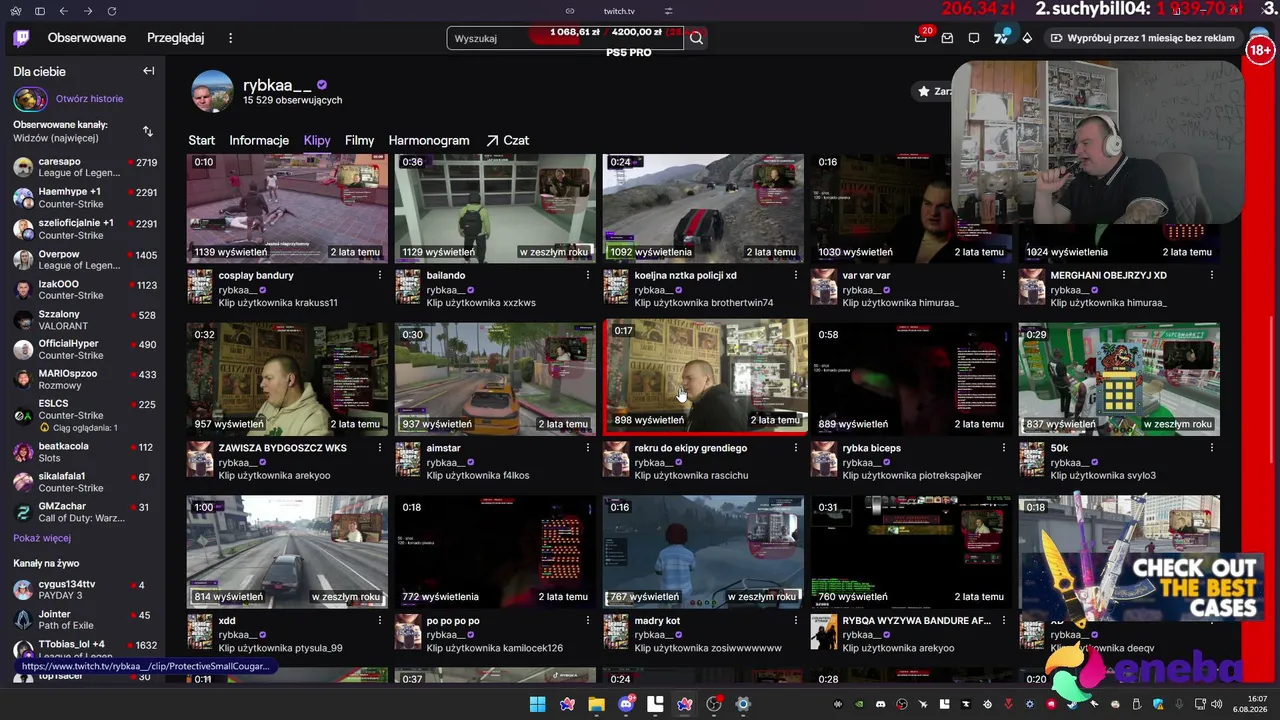Click the Wyszukaj search field
Viewport: 1280px width, 720px height.
point(565,38)
